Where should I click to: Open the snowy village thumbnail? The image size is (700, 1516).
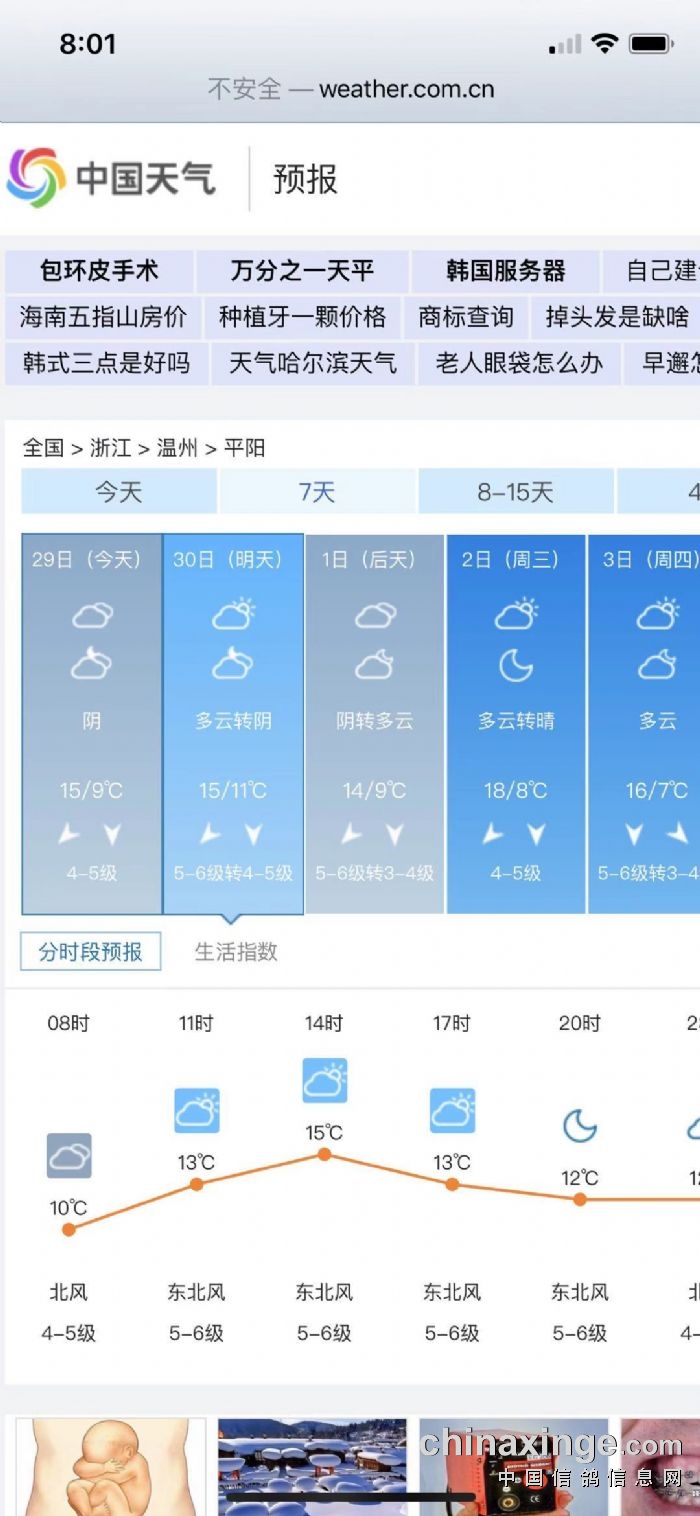[x=312, y=1465]
